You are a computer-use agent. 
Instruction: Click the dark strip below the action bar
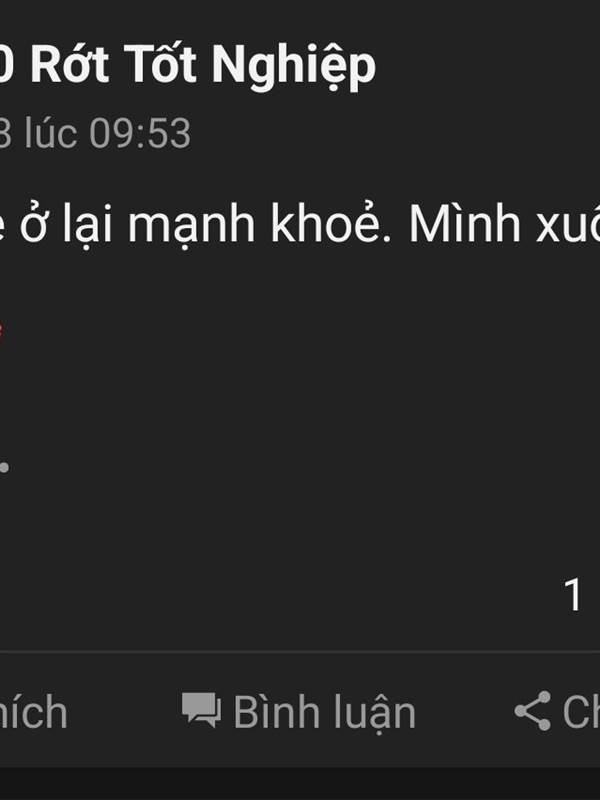(x=300, y=783)
